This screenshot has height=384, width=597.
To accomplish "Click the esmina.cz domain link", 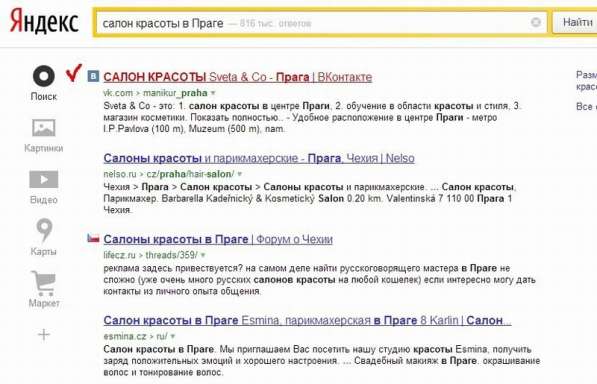I will (x=125, y=336).
